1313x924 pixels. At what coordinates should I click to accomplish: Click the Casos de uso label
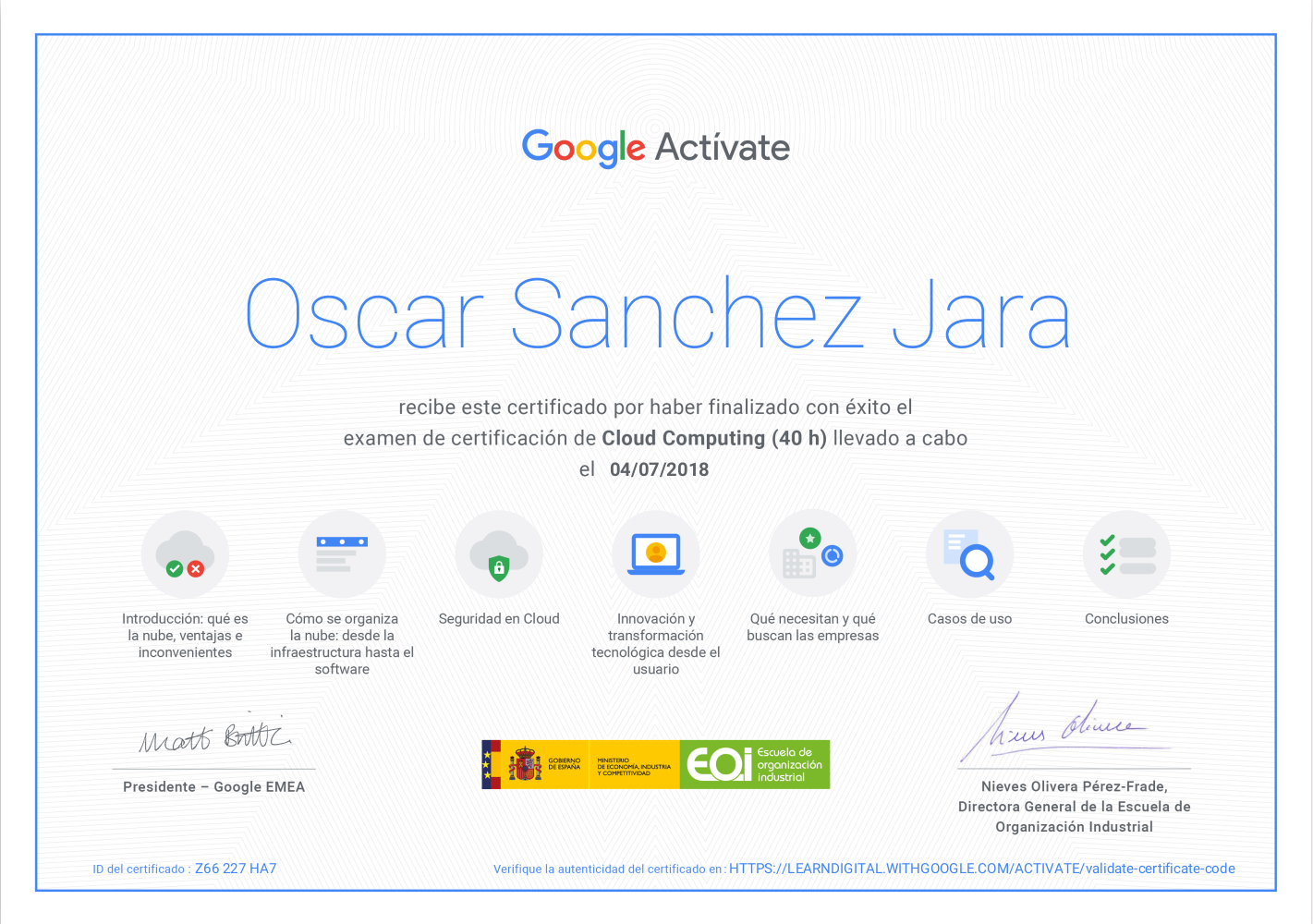click(970, 619)
